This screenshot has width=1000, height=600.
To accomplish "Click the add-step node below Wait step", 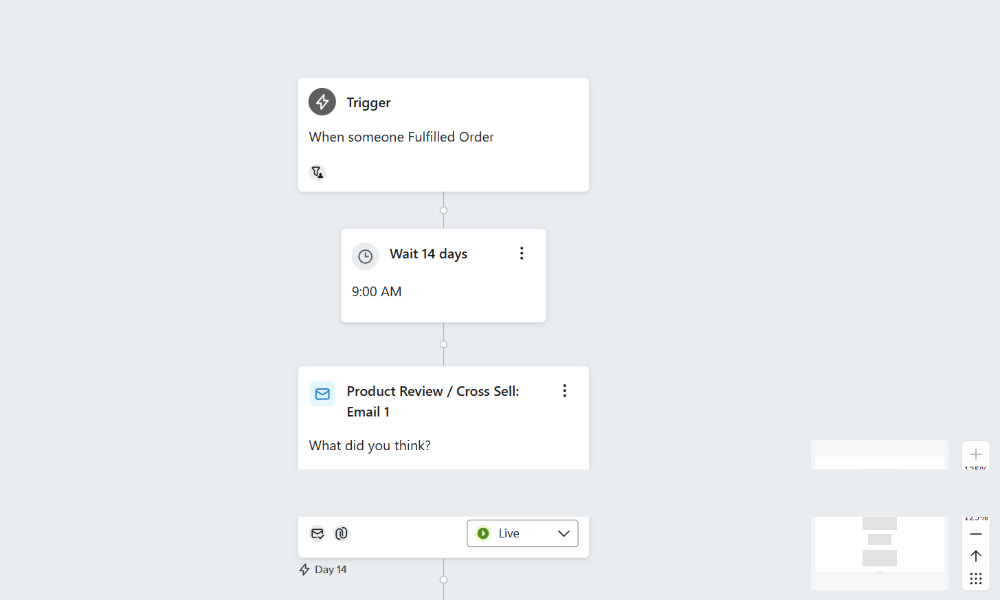I will pos(444,344).
